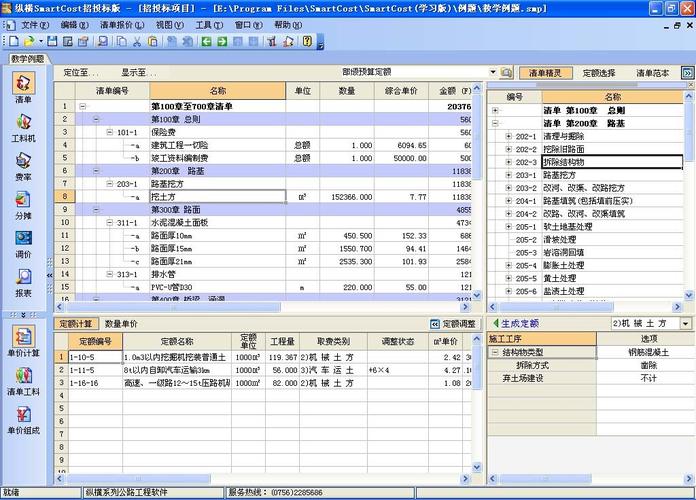This screenshot has height=500, width=696.
Task: Create a new file from the toolbar
Action: [14, 42]
